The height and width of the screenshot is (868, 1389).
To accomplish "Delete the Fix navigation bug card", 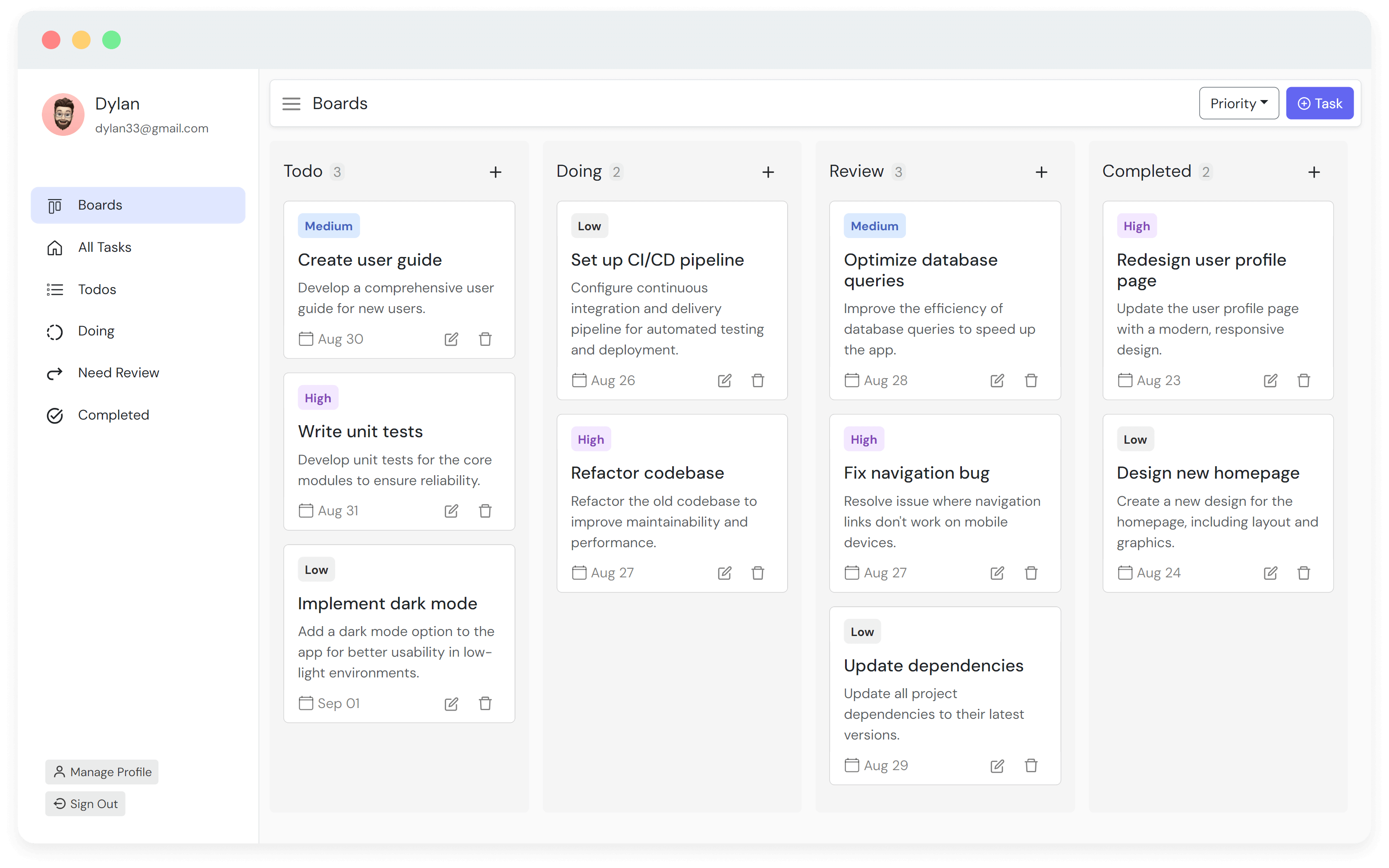I will (x=1031, y=573).
